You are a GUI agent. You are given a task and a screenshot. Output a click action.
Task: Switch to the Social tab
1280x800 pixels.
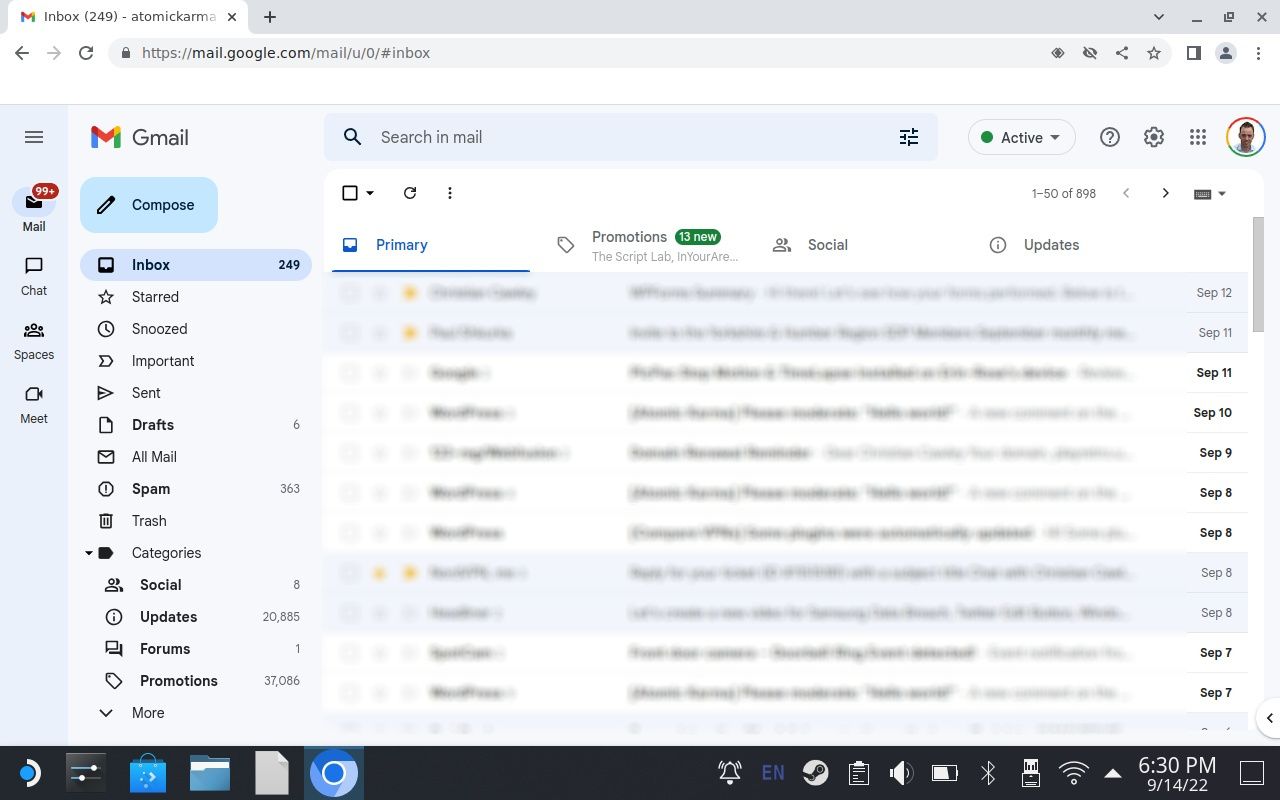pyautogui.click(x=827, y=244)
